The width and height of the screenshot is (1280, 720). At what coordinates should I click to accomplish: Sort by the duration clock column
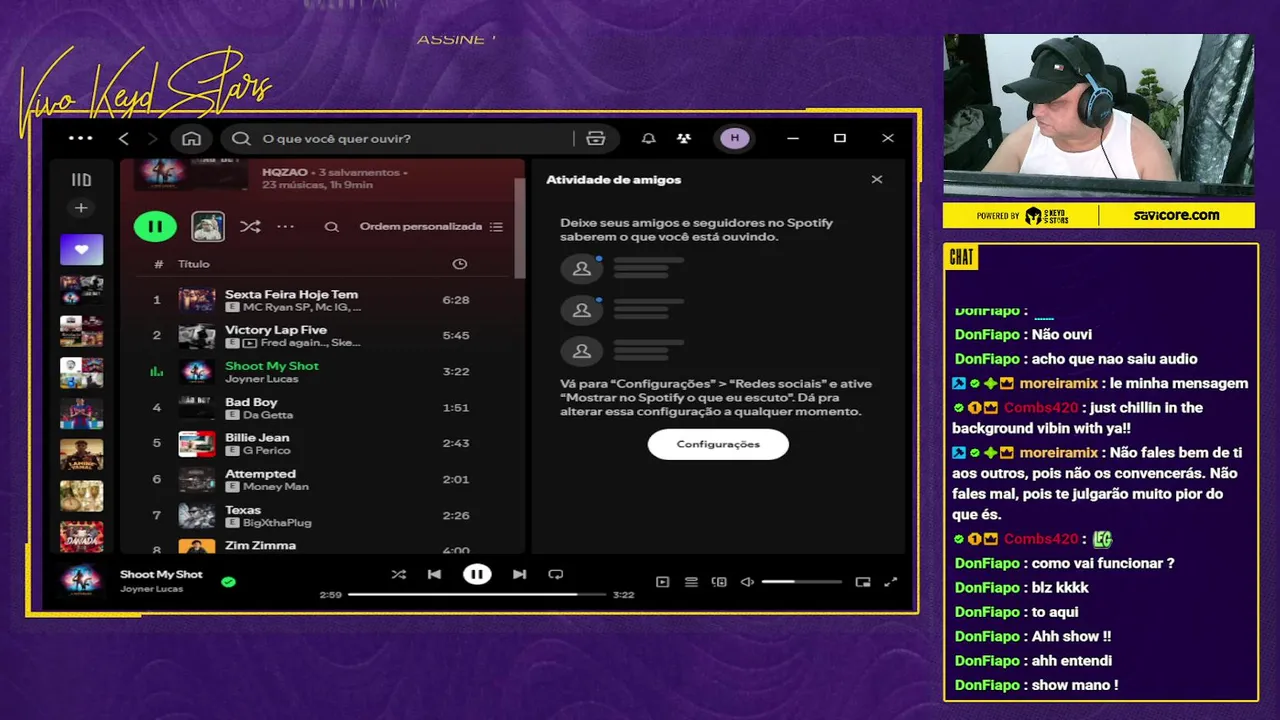tap(459, 264)
